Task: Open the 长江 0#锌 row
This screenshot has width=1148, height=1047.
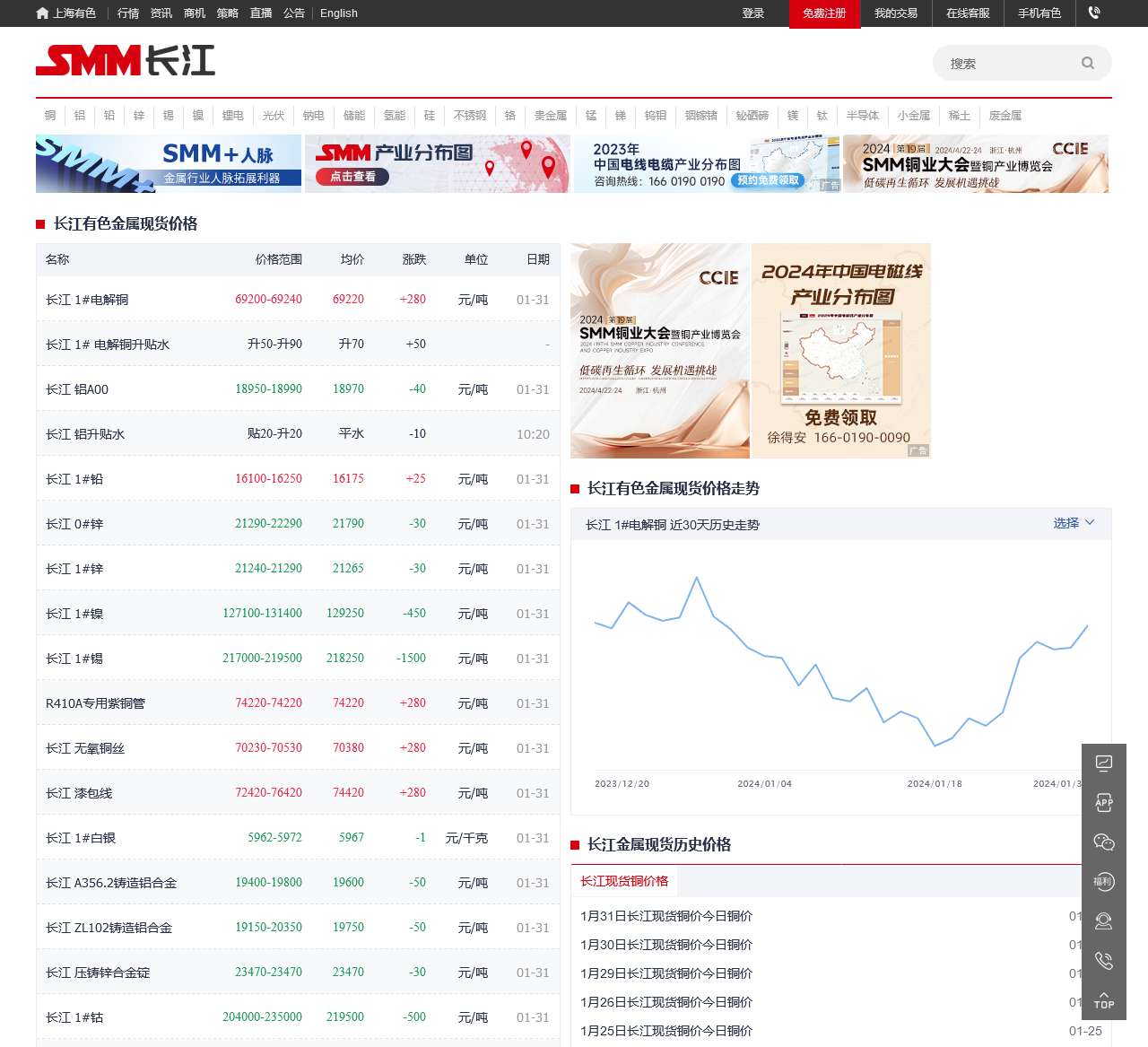Action: point(298,524)
